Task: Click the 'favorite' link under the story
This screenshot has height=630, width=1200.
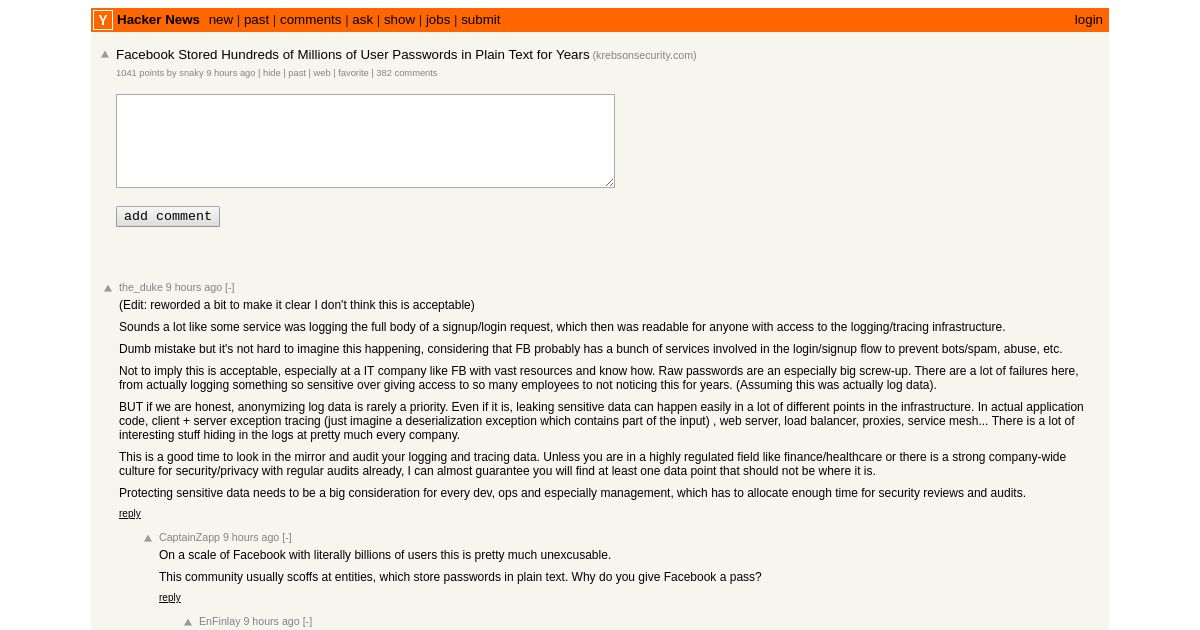Action: [x=353, y=73]
